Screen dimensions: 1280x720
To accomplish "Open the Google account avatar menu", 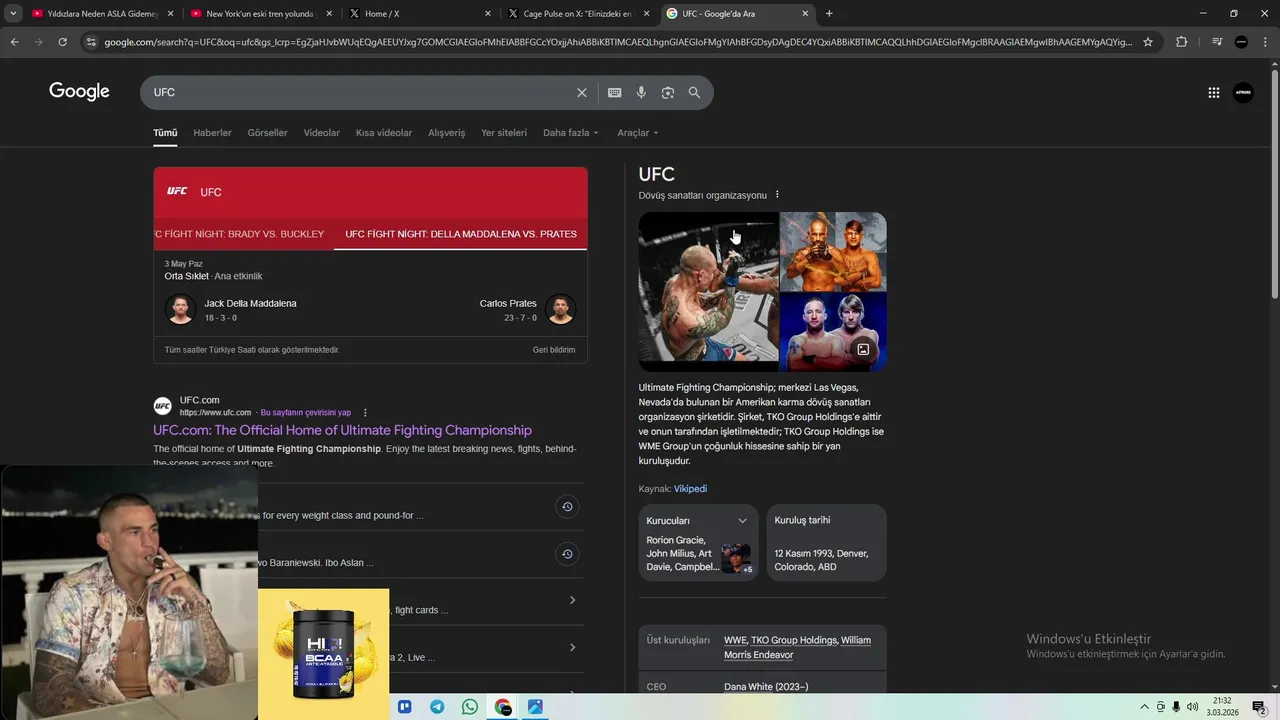I will point(1243,92).
